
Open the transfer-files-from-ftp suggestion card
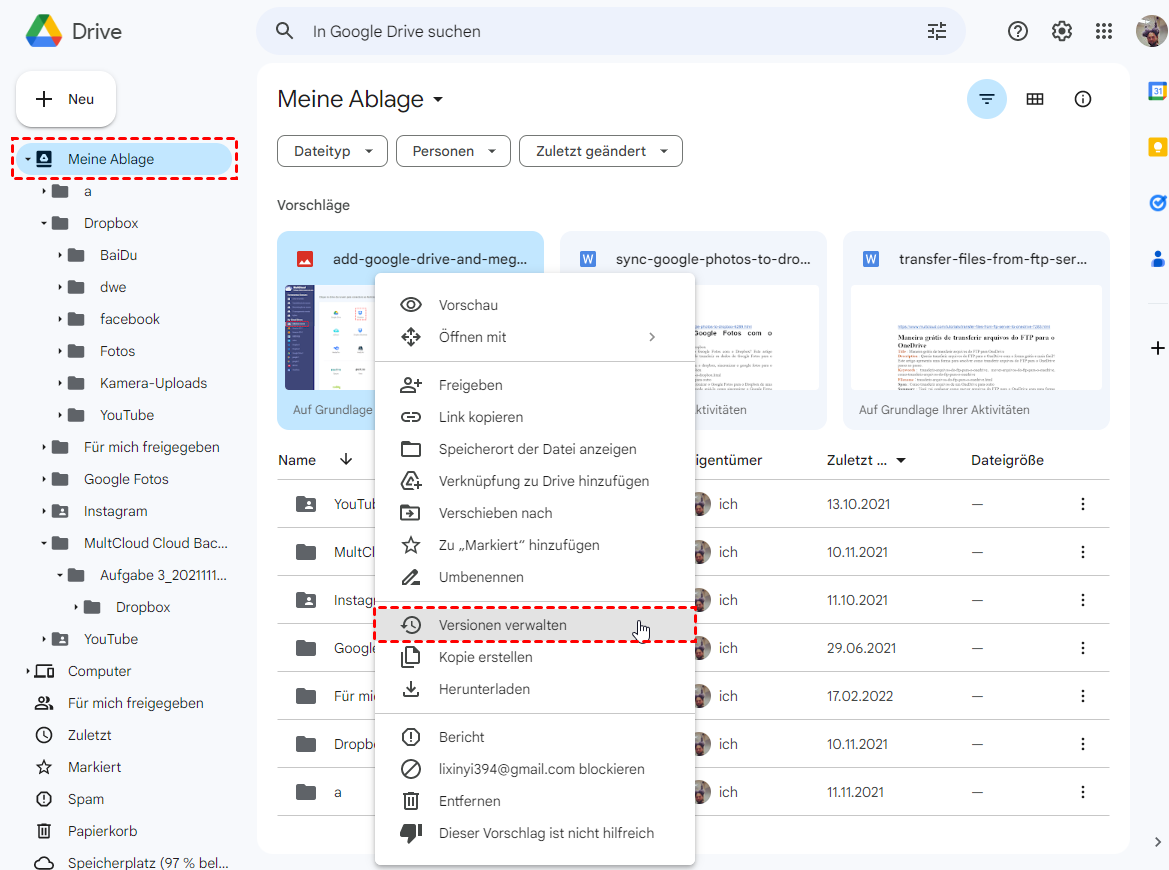point(976,330)
